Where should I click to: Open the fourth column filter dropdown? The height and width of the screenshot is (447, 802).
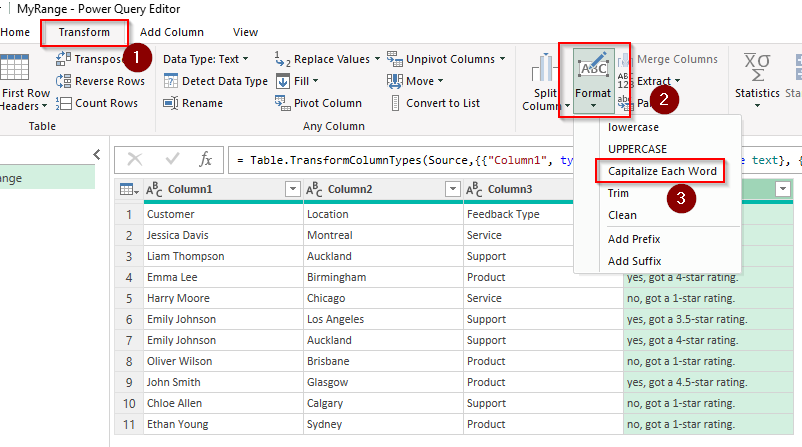tap(783, 189)
